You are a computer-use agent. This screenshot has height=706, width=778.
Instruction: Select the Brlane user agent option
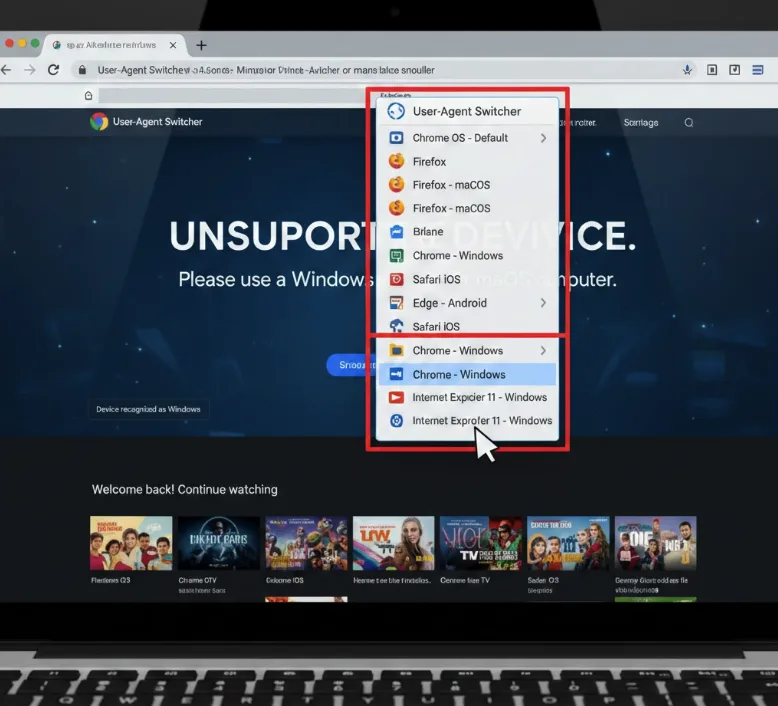tap(428, 232)
